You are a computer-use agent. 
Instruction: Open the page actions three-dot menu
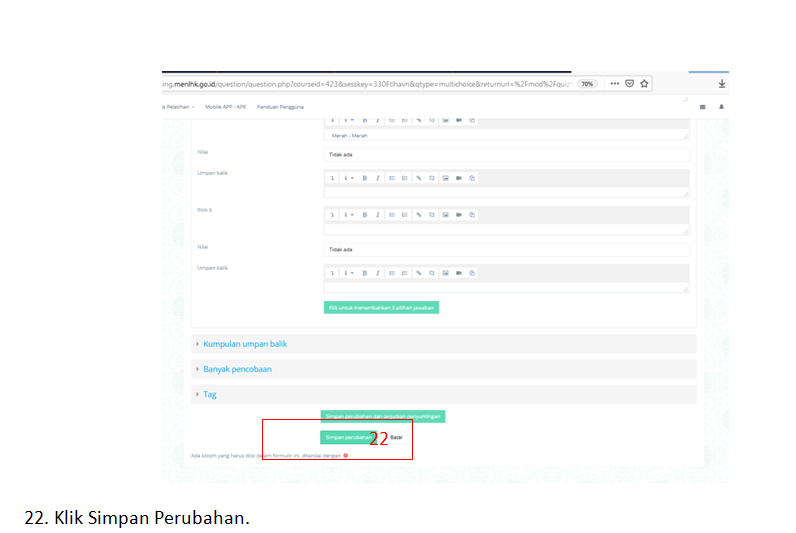pos(614,84)
